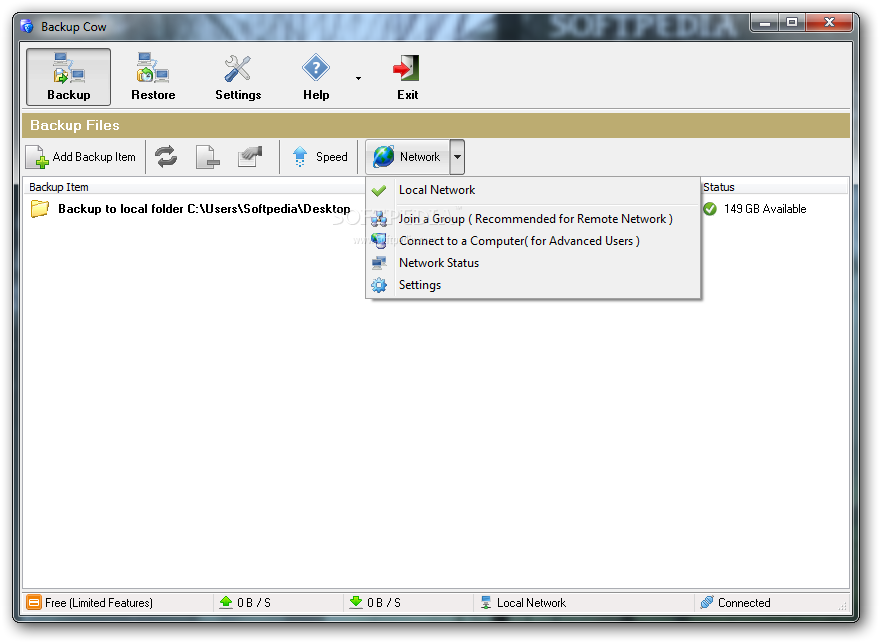The image size is (880, 643).
Task: Click the blue plug Connected icon
Action: click(x=707, y=602)
